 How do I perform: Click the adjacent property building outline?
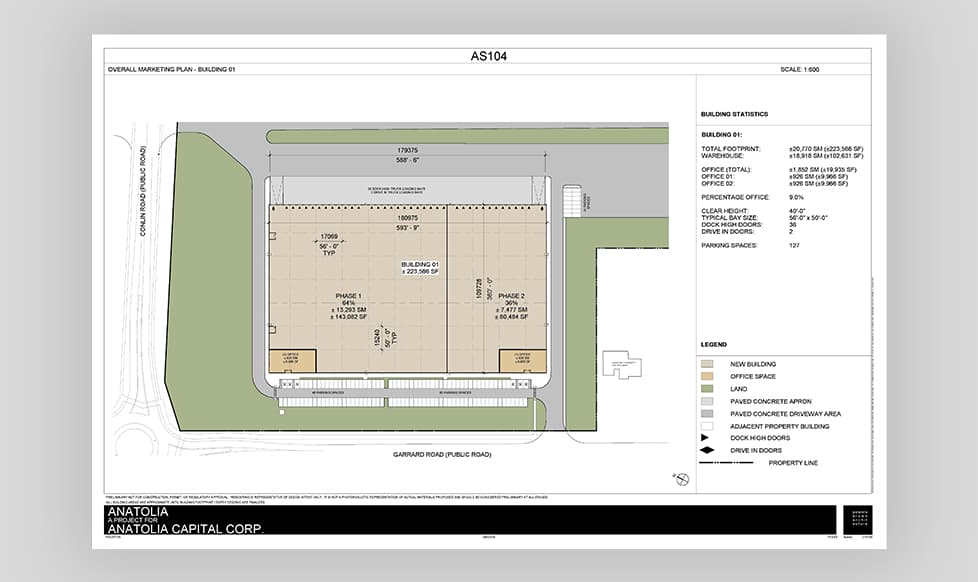[614, 365]
